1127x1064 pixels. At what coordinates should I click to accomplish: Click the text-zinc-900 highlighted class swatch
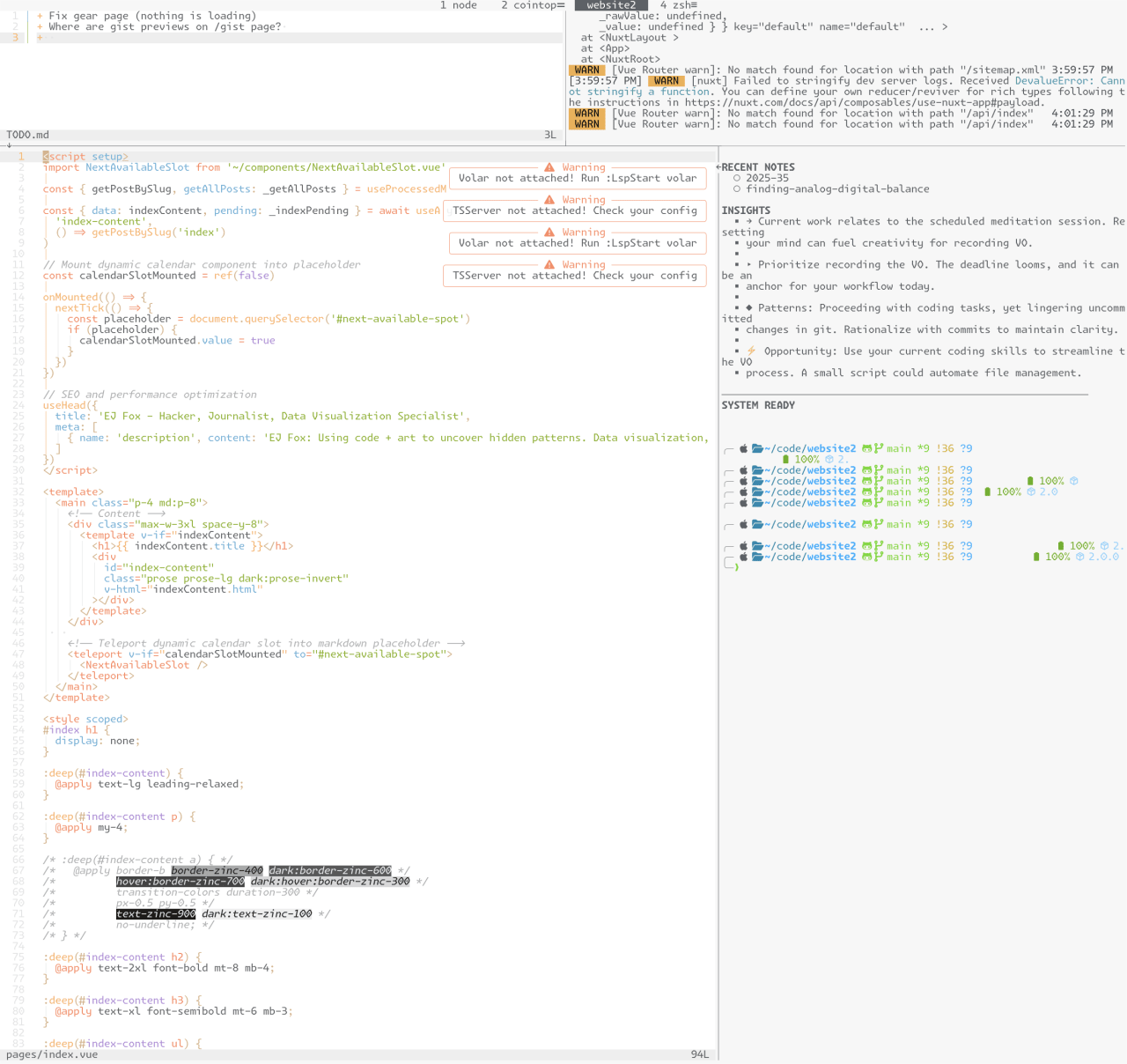(157, 913)
